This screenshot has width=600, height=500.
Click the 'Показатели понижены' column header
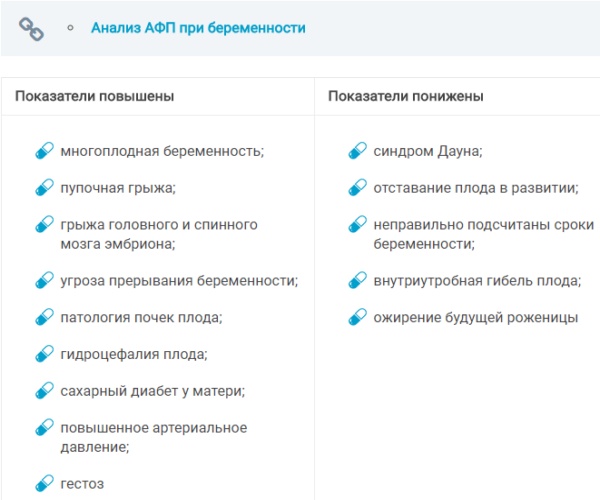(x=406, y=97)
